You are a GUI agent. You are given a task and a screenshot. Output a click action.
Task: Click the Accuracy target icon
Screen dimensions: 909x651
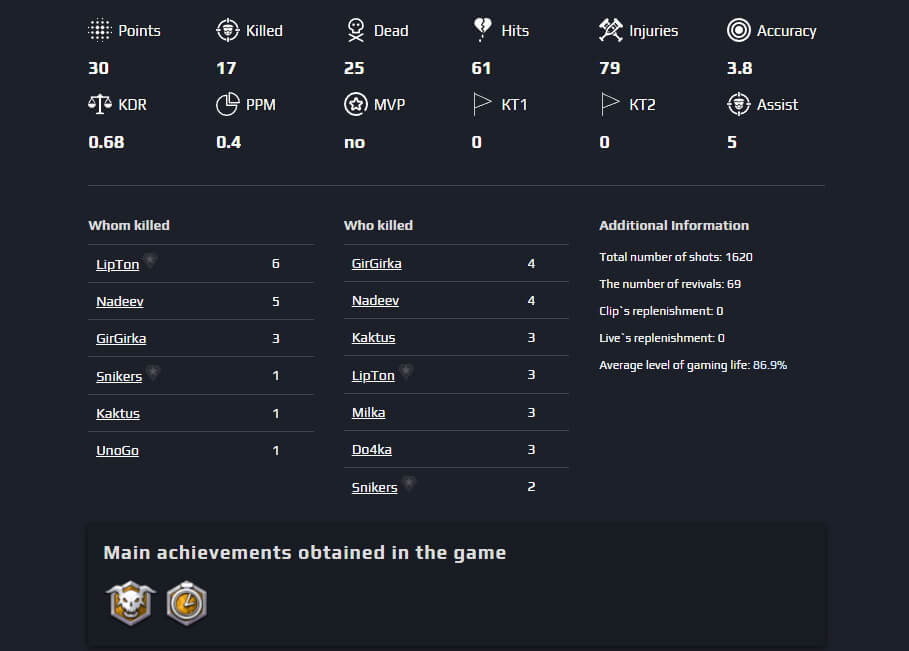(739, 30)
